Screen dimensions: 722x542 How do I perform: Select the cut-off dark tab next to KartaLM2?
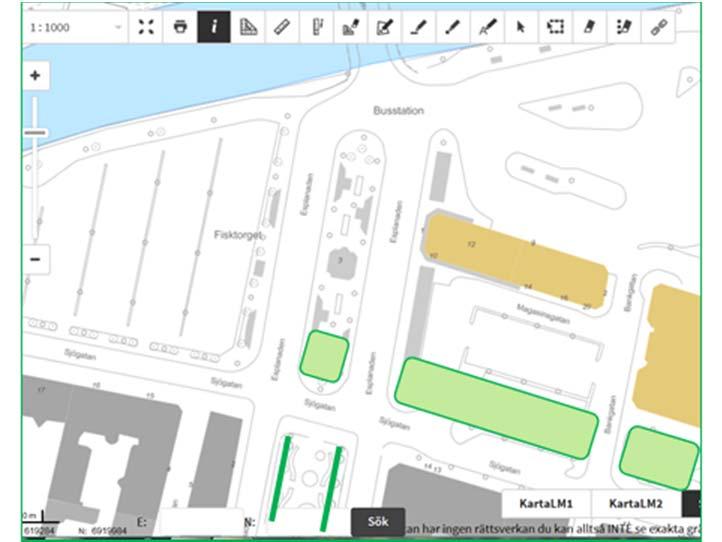[692, 503]
